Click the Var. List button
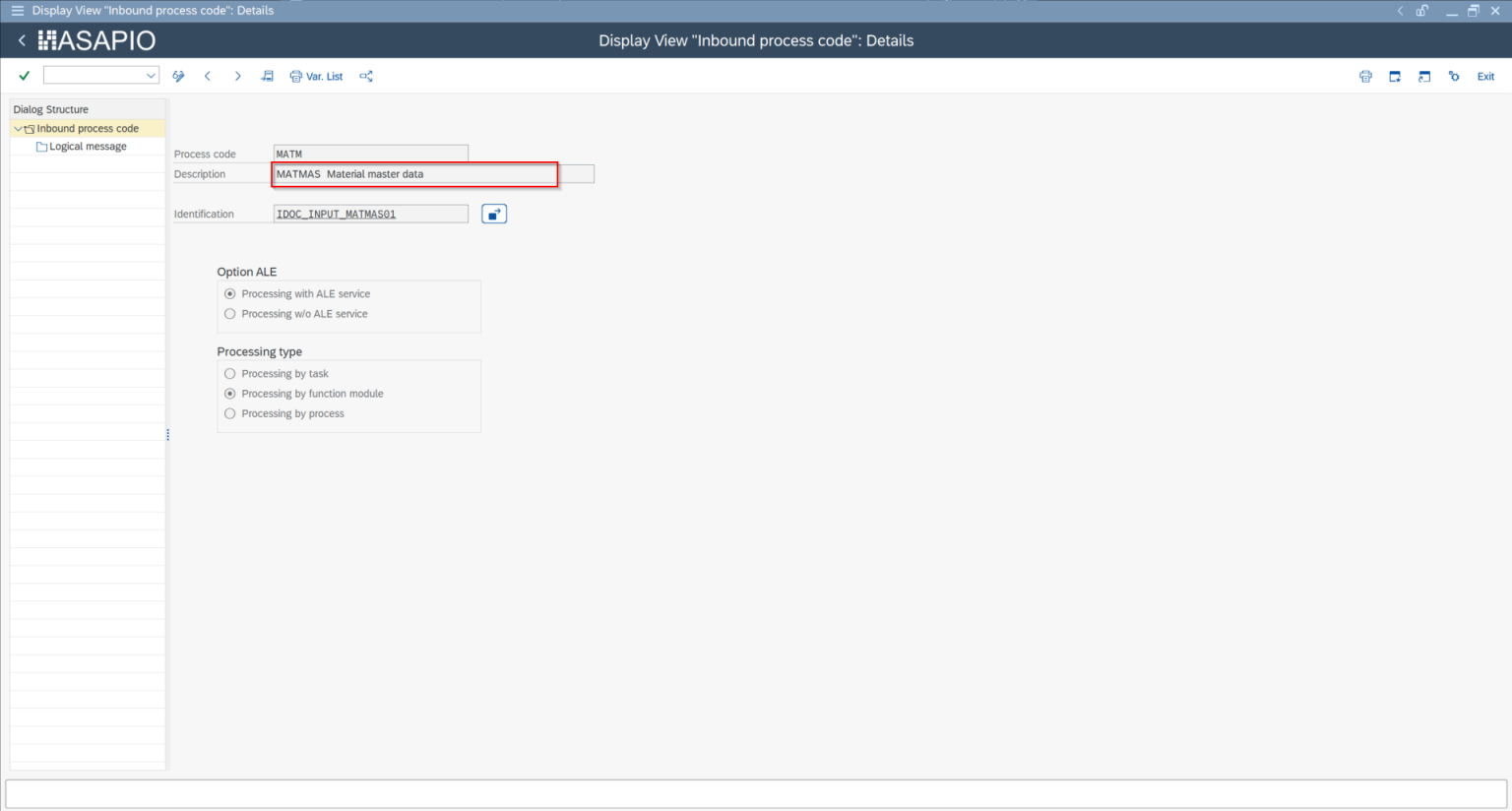The image size is (1512, 811). coord(316,76)
